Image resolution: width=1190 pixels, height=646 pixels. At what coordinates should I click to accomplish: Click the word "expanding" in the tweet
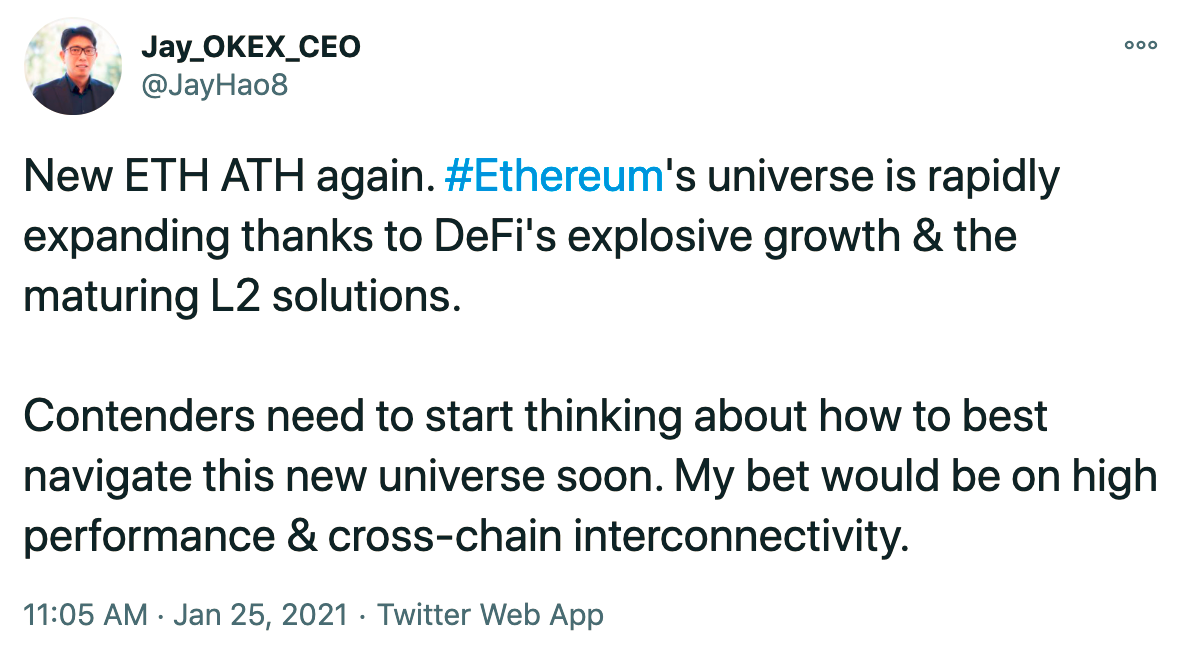(x=127, y=238)
